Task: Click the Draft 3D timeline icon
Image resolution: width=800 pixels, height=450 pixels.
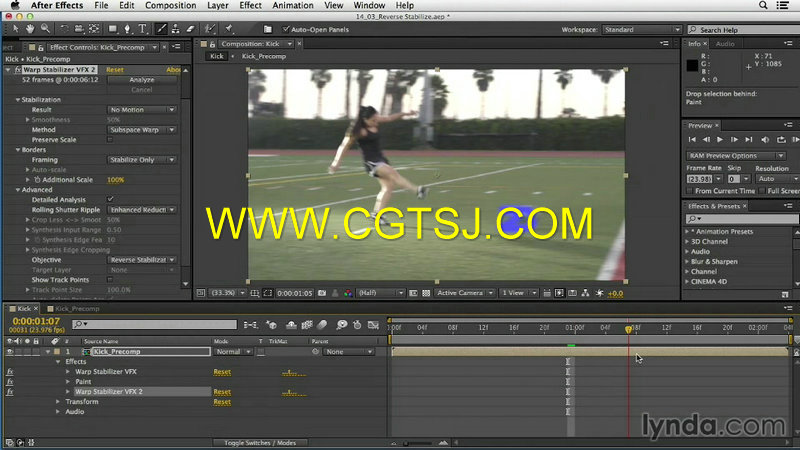Action: [272, 324]
